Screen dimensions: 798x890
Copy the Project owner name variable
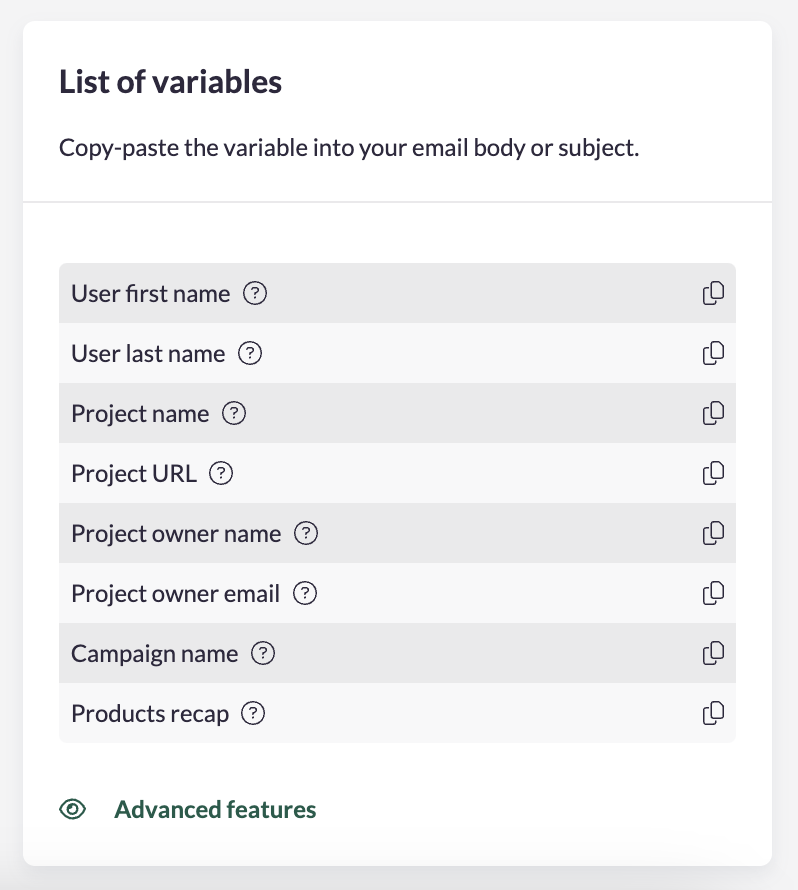point(713,534)
